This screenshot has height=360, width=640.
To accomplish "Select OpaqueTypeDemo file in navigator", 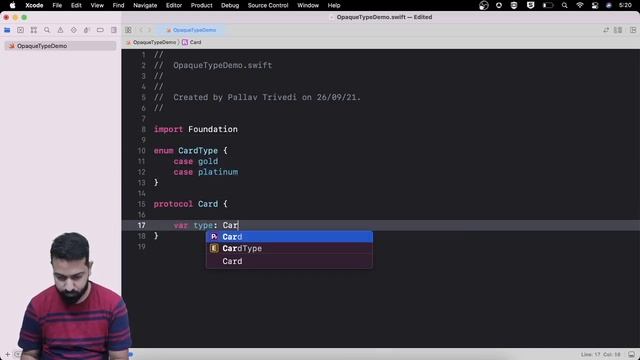I will [60, 46].
